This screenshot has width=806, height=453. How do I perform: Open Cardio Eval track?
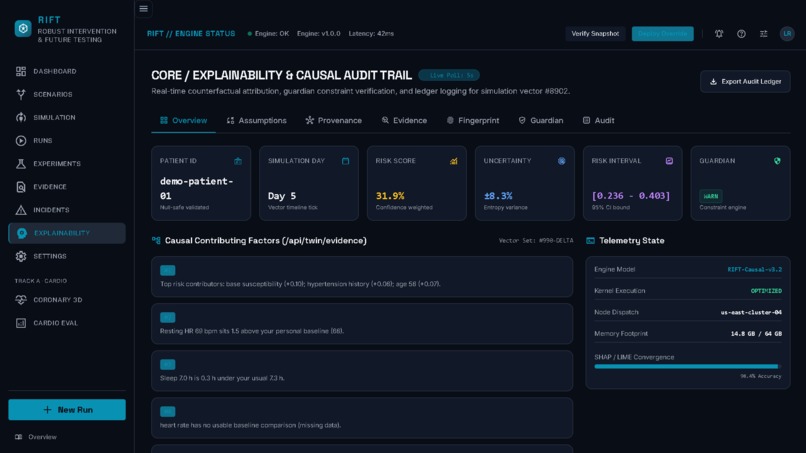pos(67,323)
